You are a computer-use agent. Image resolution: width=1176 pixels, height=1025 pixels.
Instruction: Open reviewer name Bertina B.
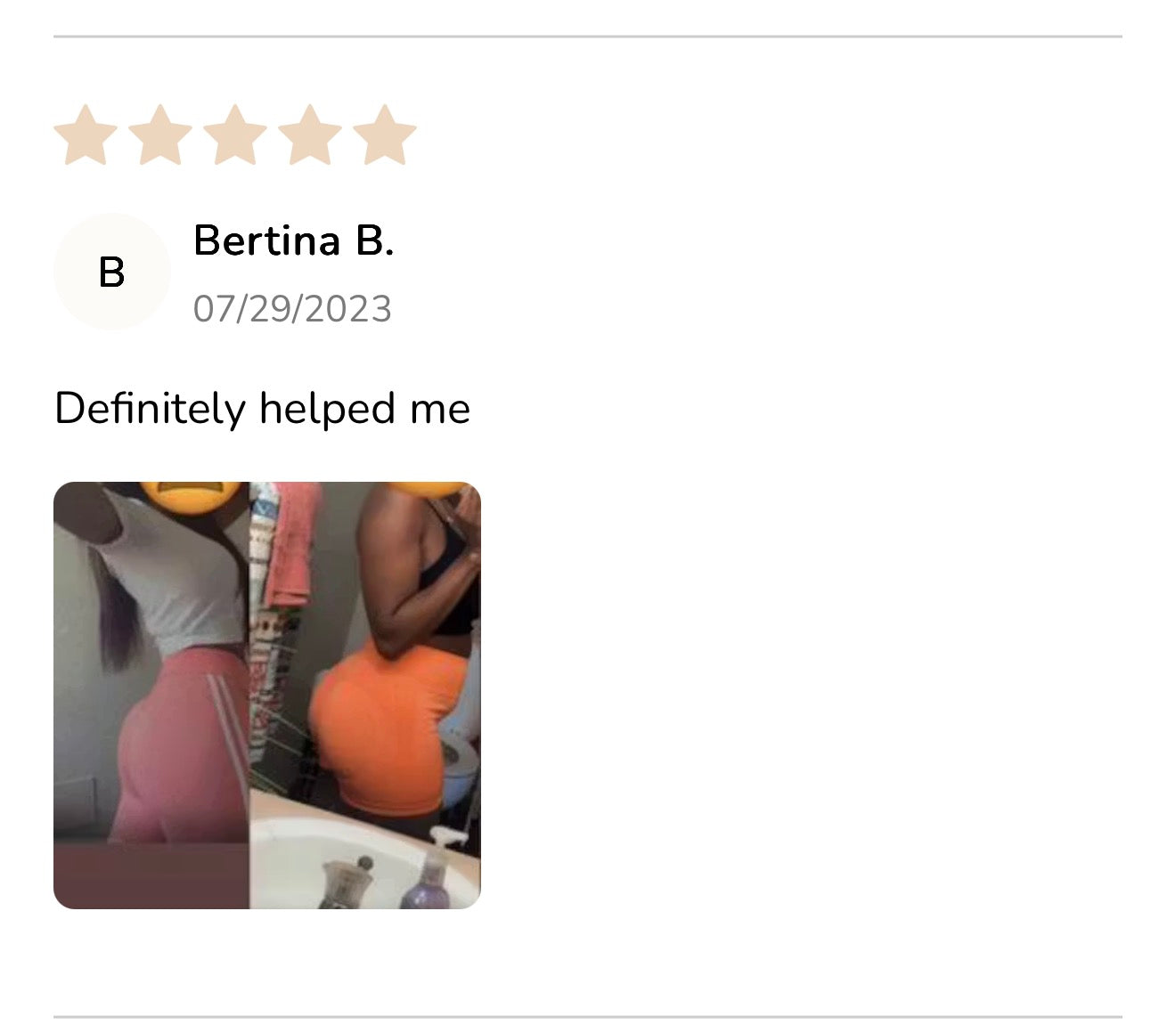click(293, 240)
